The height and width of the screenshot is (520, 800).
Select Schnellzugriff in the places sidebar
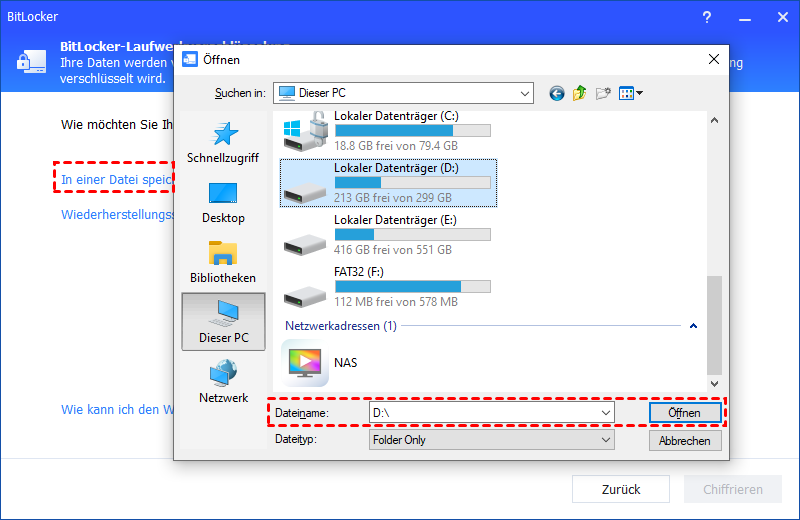[223, 142]
